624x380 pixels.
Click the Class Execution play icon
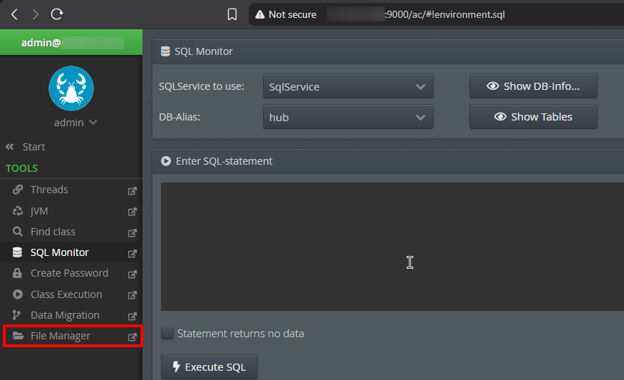[x=18, y=294]
